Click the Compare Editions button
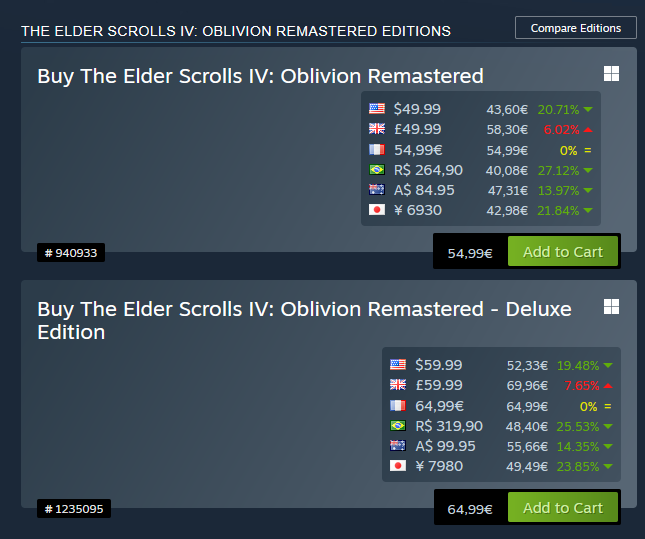645x539 pixels. coord(575,28)
